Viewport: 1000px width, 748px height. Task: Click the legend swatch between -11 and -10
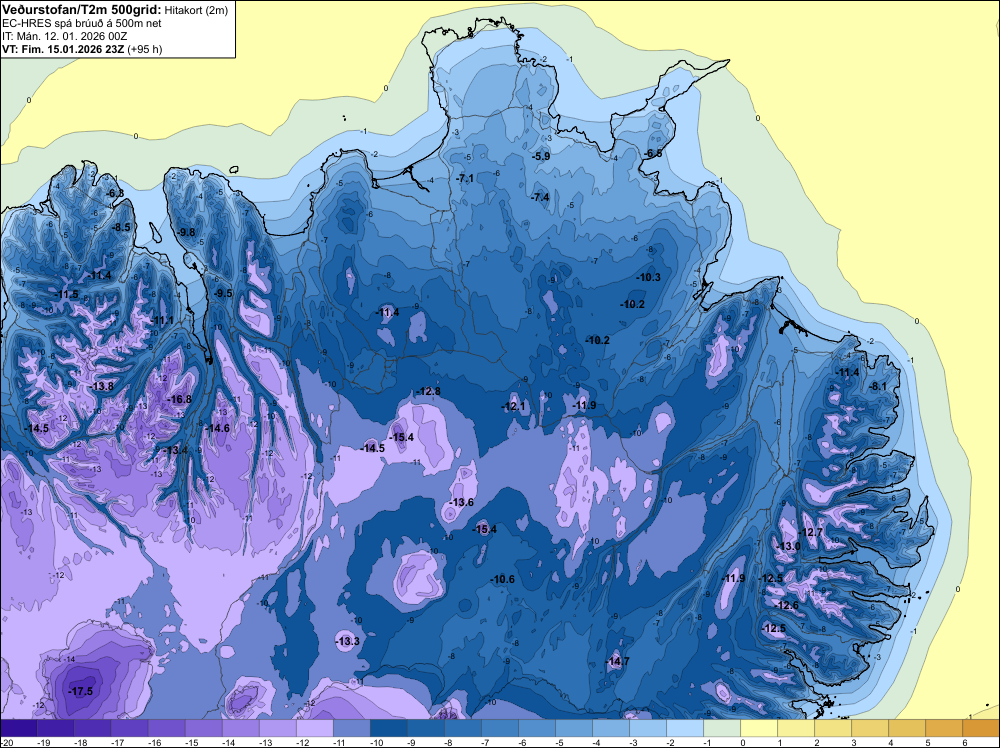coord(351,728)
